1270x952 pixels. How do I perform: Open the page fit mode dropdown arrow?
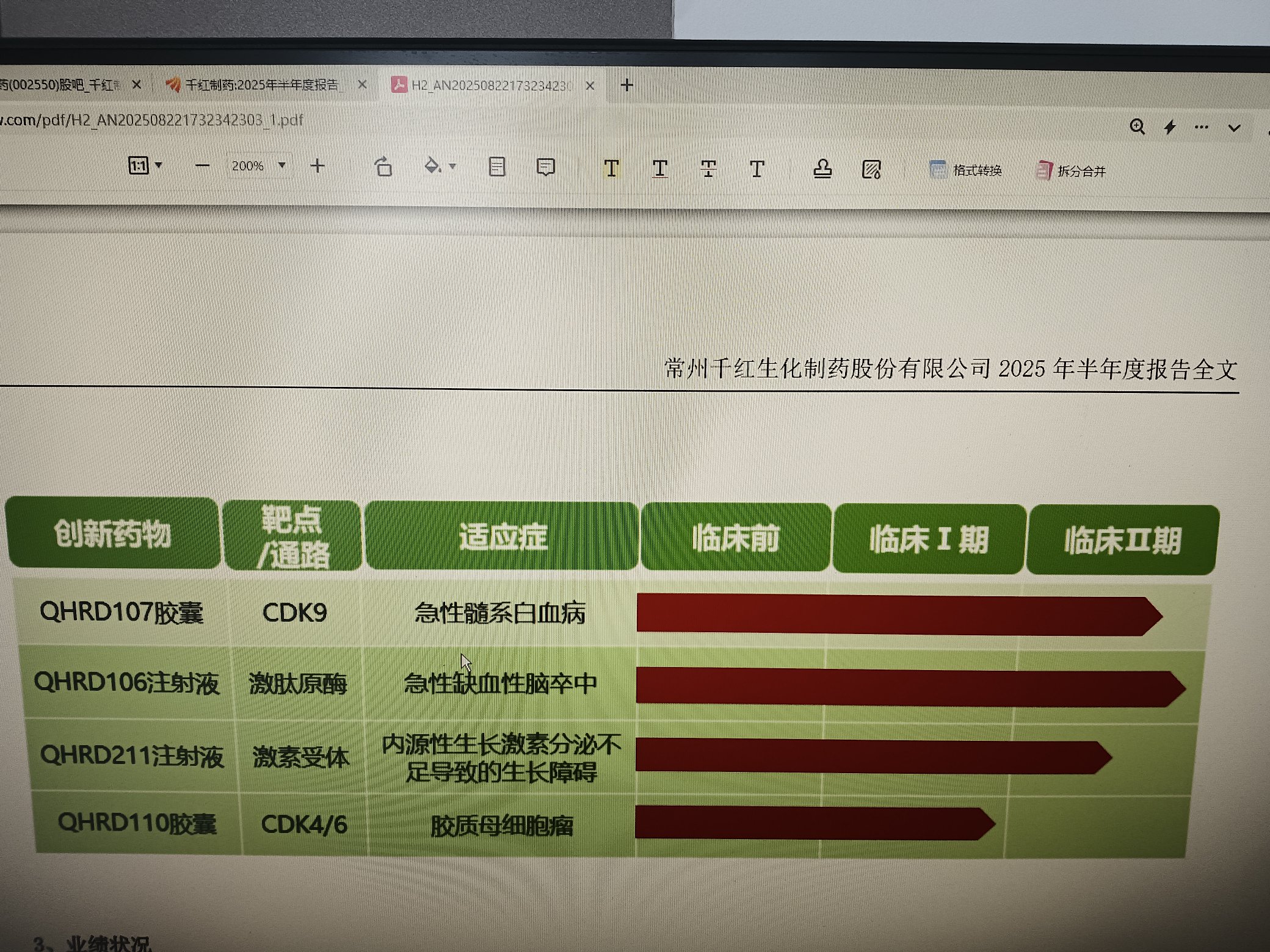tap(159, 165)
